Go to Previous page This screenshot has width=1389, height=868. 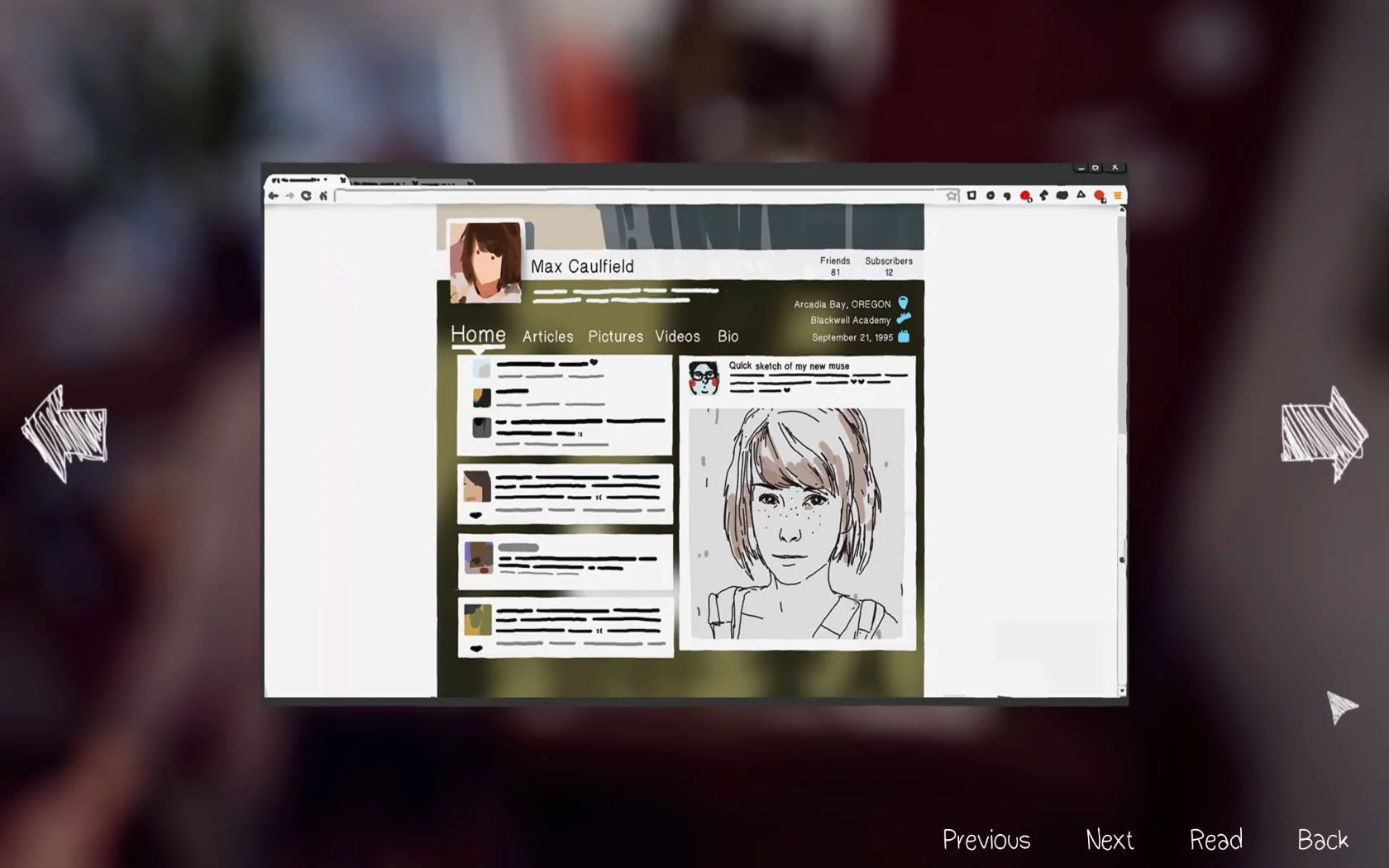point(986,840)
